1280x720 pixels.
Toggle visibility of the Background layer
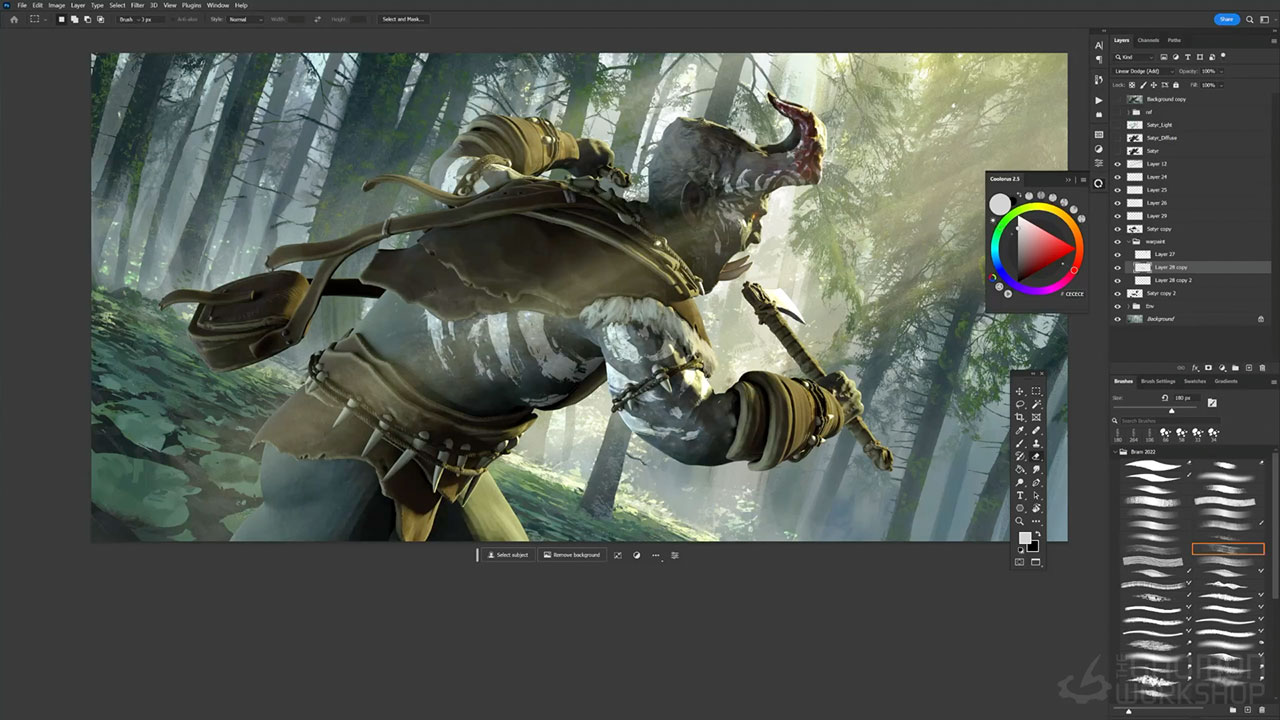1118,319
